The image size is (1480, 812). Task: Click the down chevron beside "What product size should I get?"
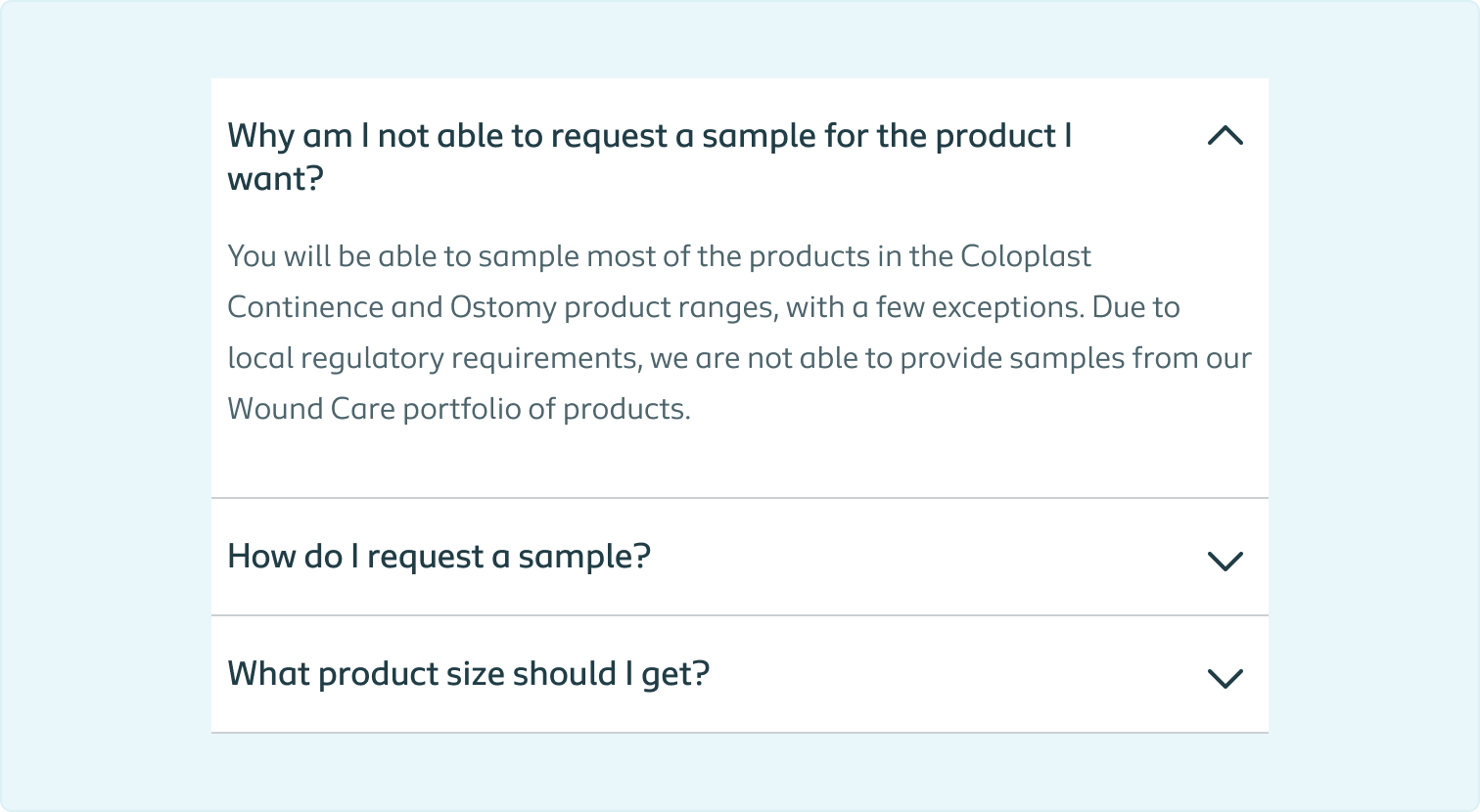tap(1226, 678)
